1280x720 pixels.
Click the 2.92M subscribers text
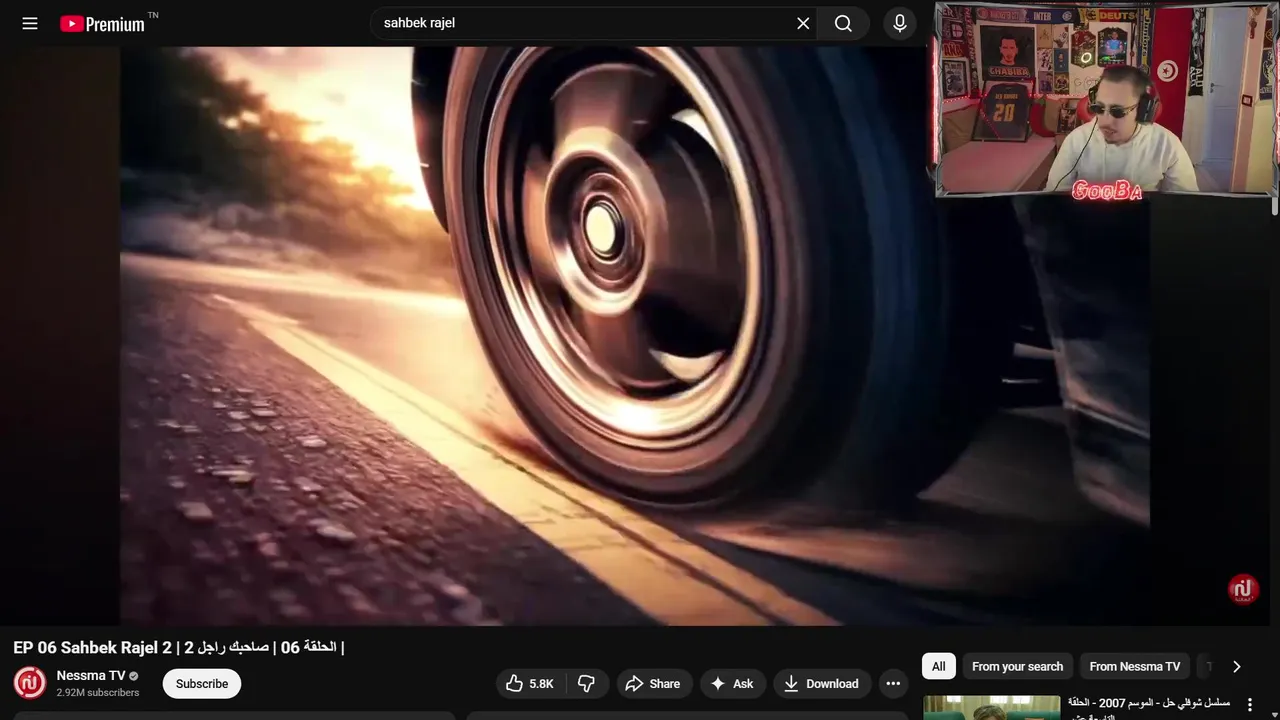pyautogui.click(x=98, y=693)
